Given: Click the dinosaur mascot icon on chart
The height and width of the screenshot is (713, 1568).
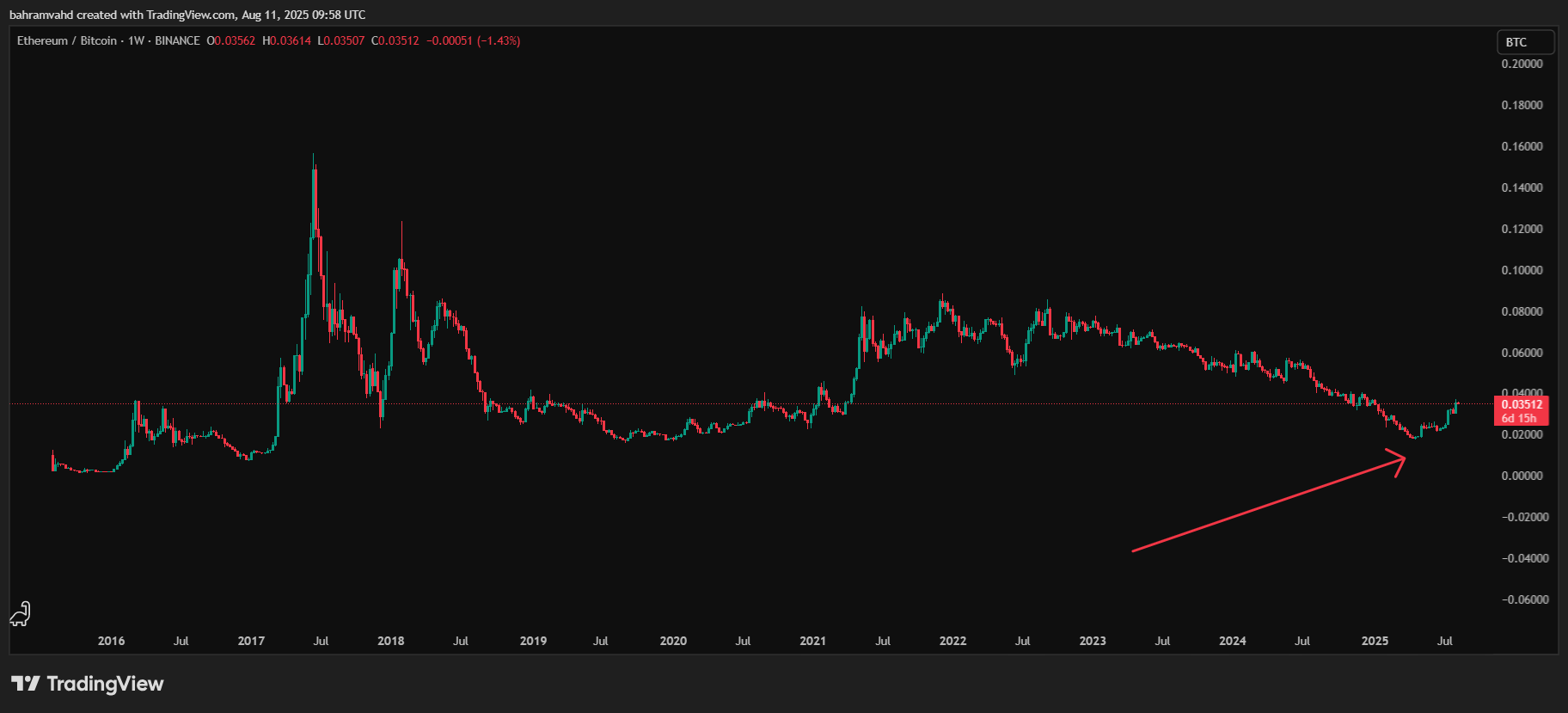Looking at the screenshot, I should 20,614.
